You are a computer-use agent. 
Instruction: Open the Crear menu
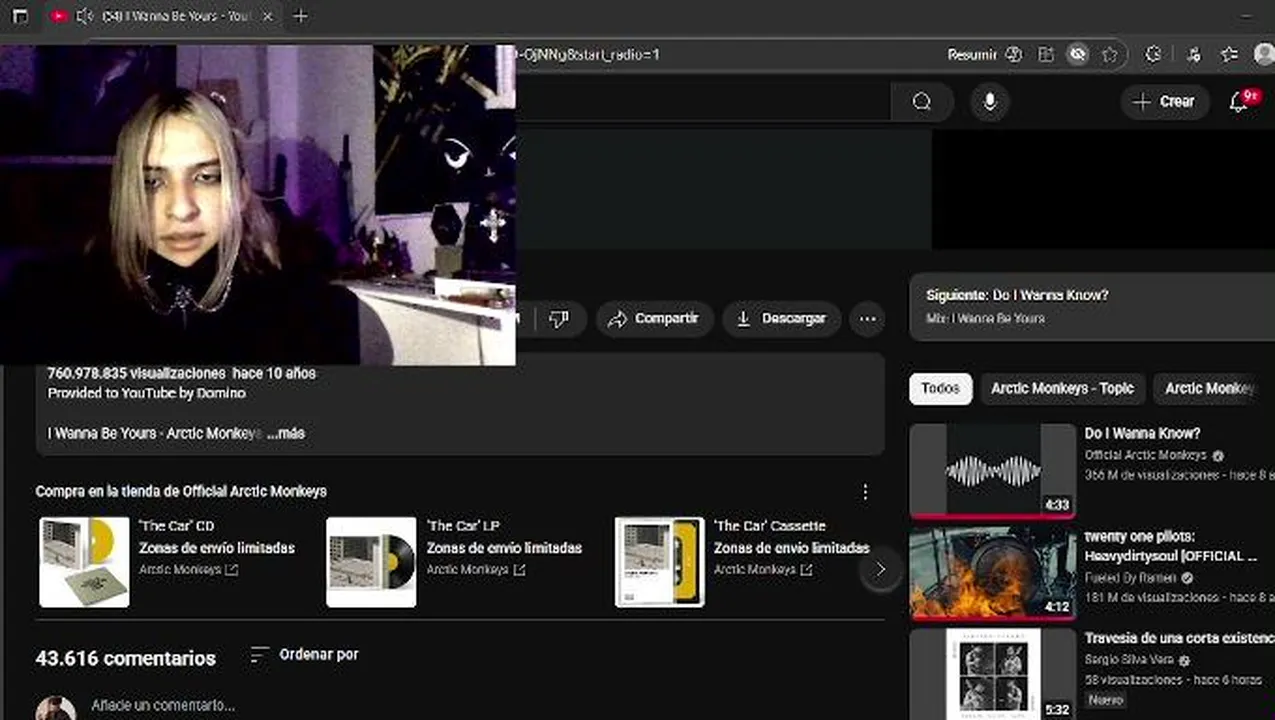click(1165, 101)
